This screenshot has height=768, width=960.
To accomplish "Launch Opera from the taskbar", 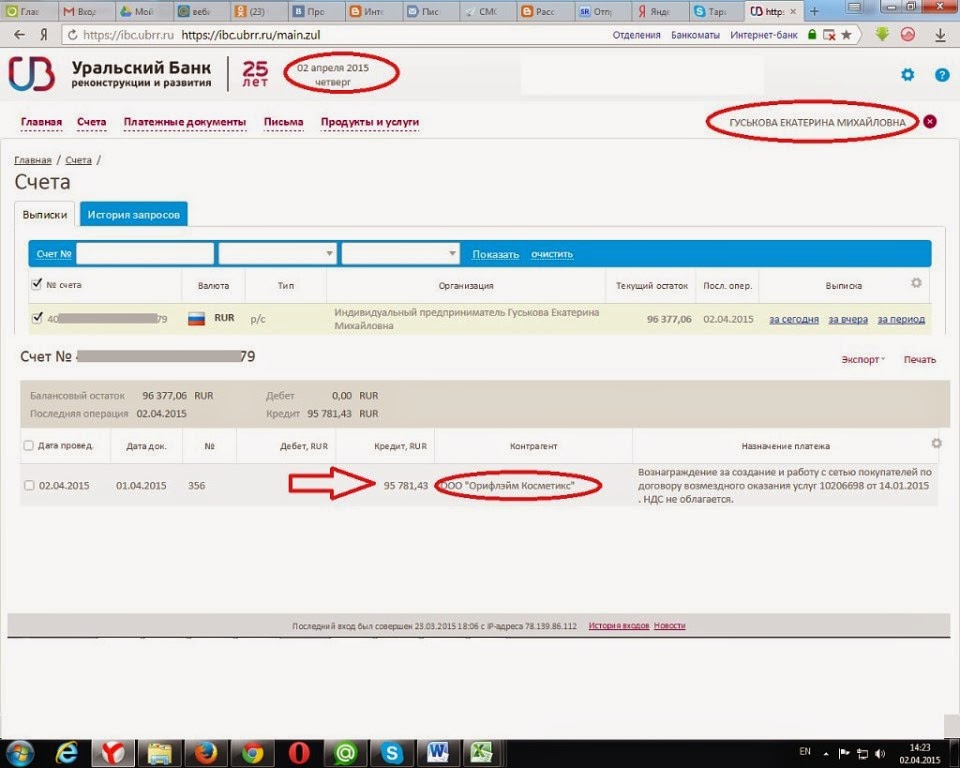I will [x=299, y=753].
